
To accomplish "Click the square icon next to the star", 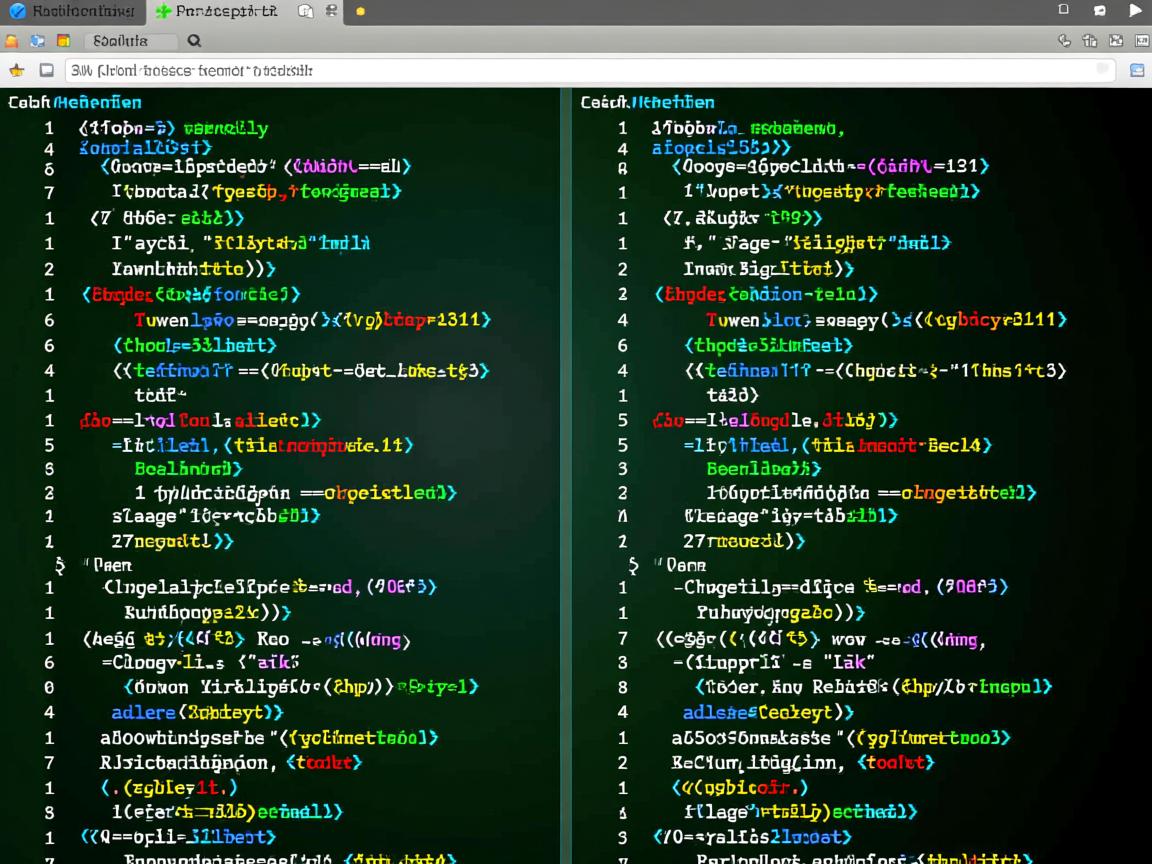I will pos(46,70).
